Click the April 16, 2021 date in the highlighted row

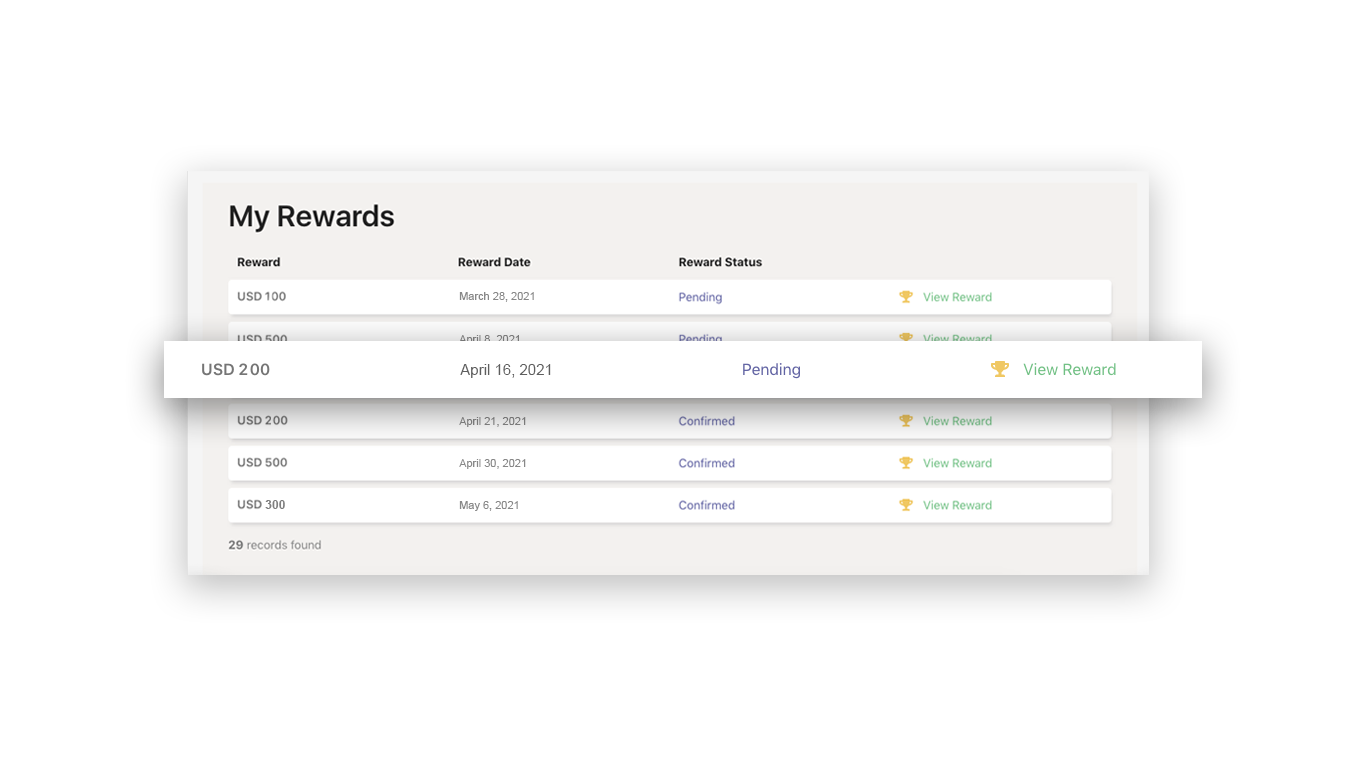click(506, 370)
